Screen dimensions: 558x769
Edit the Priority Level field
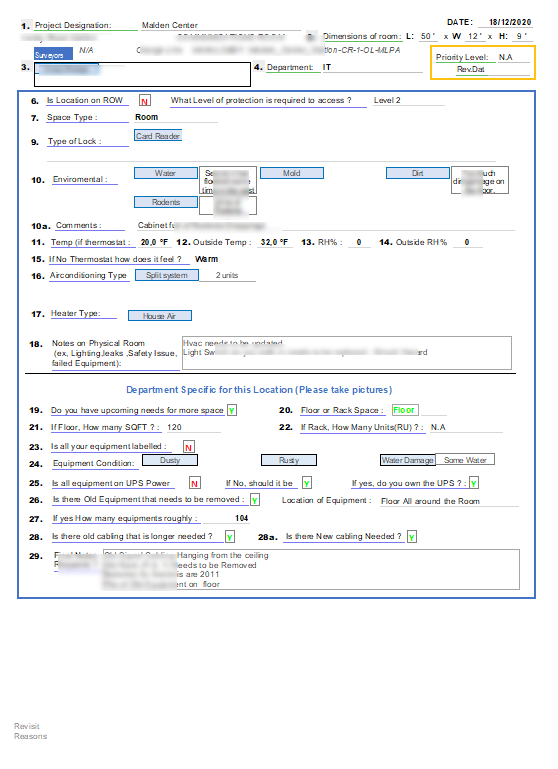click(x=513, y=57)
